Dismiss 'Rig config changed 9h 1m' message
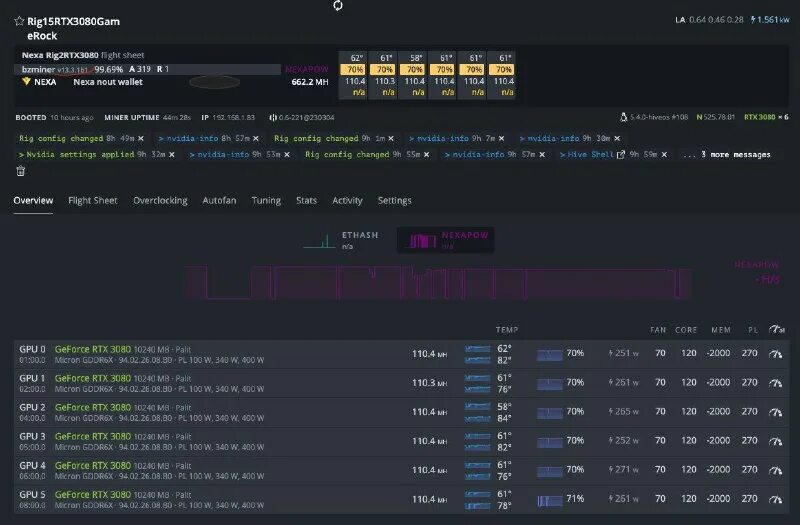 click(x=391, y=138)
